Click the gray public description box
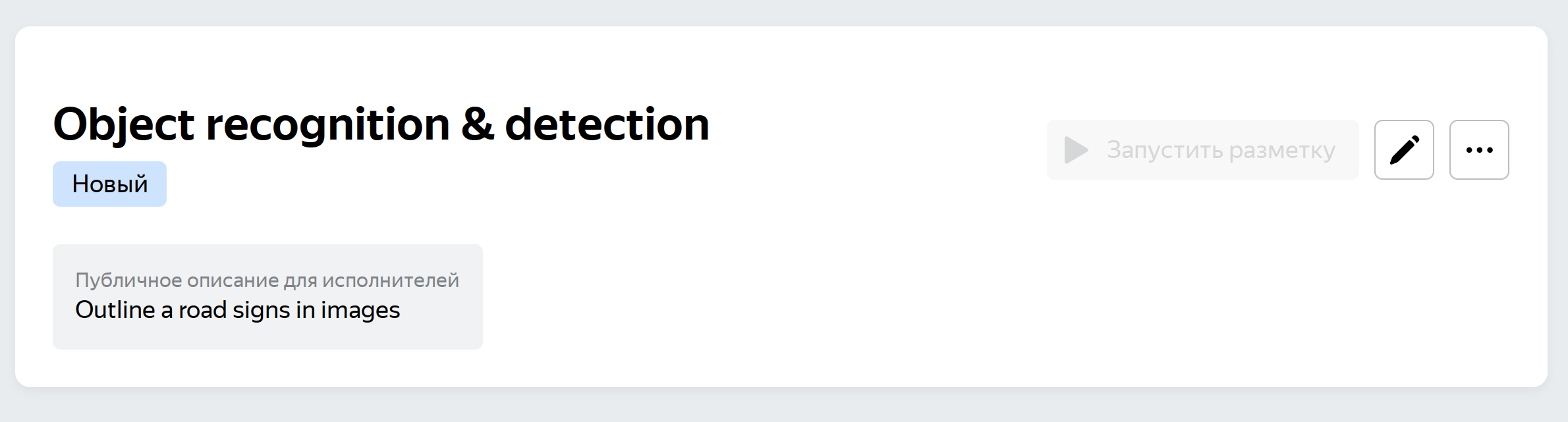The image size is (1568, 422). [267, 297]
